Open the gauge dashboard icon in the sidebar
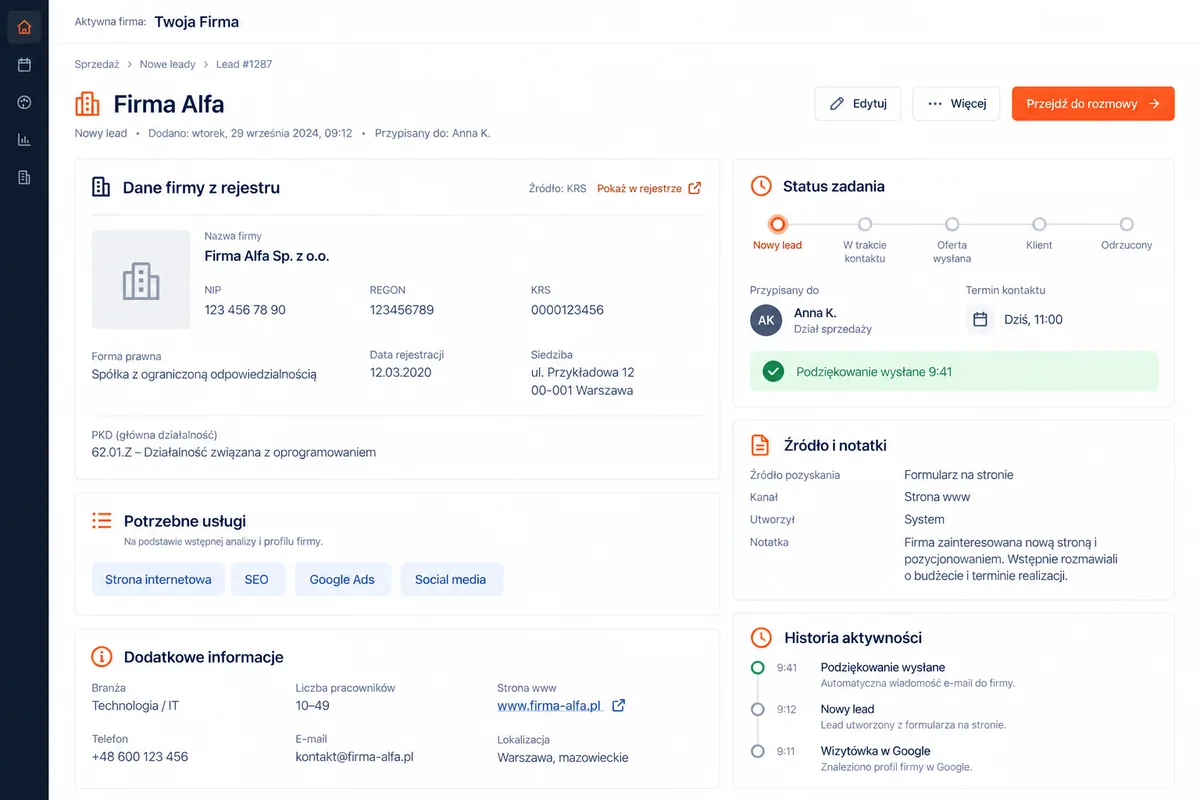 (x=24, y=102)
